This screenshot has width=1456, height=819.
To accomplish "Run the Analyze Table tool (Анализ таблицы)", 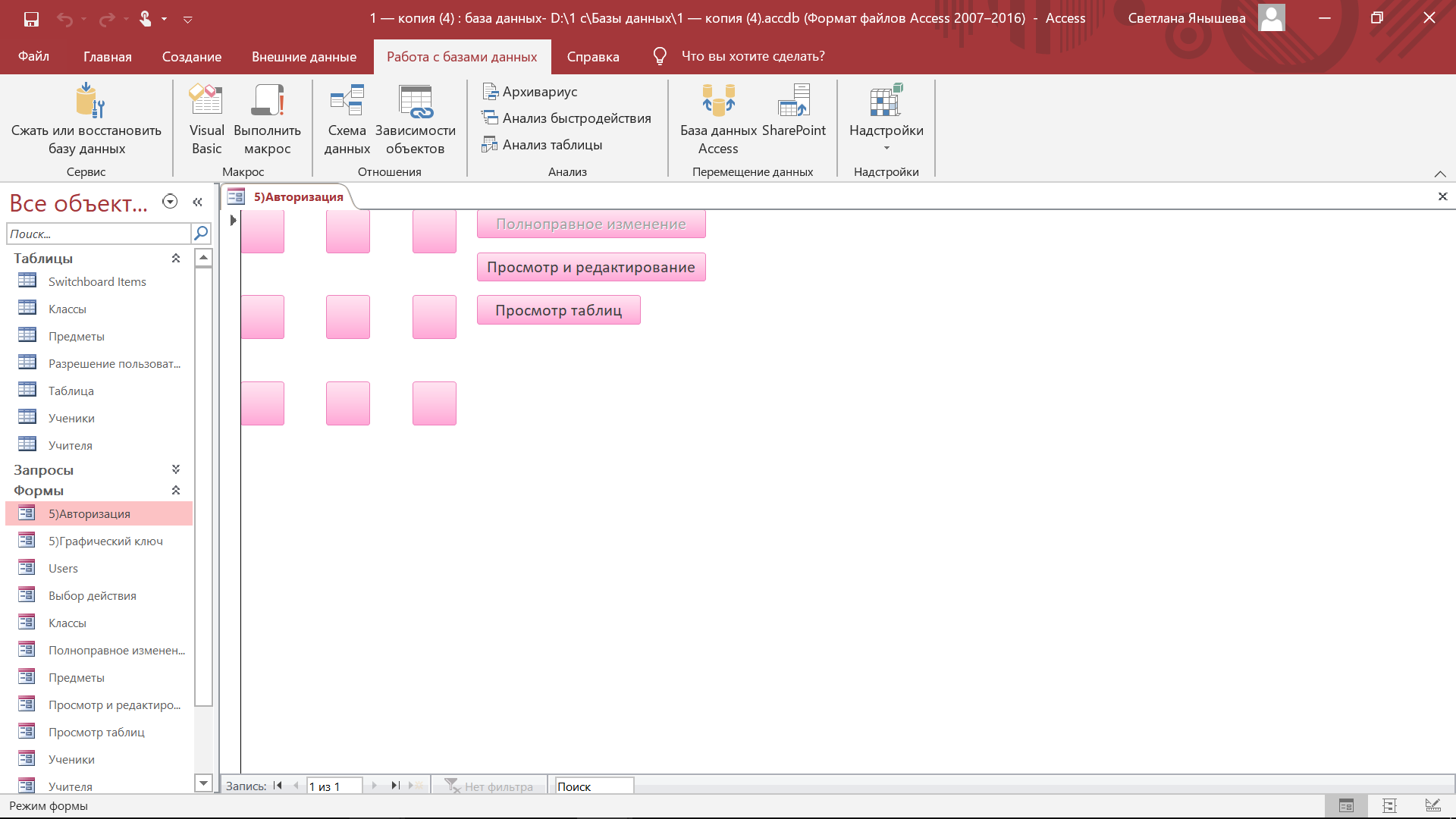I will [x=543, y=145].
